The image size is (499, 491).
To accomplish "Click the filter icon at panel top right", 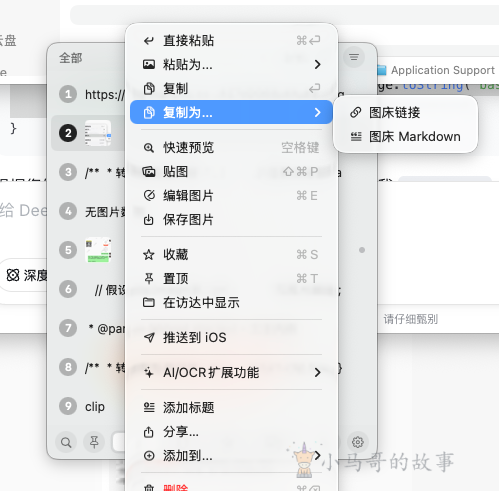I will click(354, 57).
